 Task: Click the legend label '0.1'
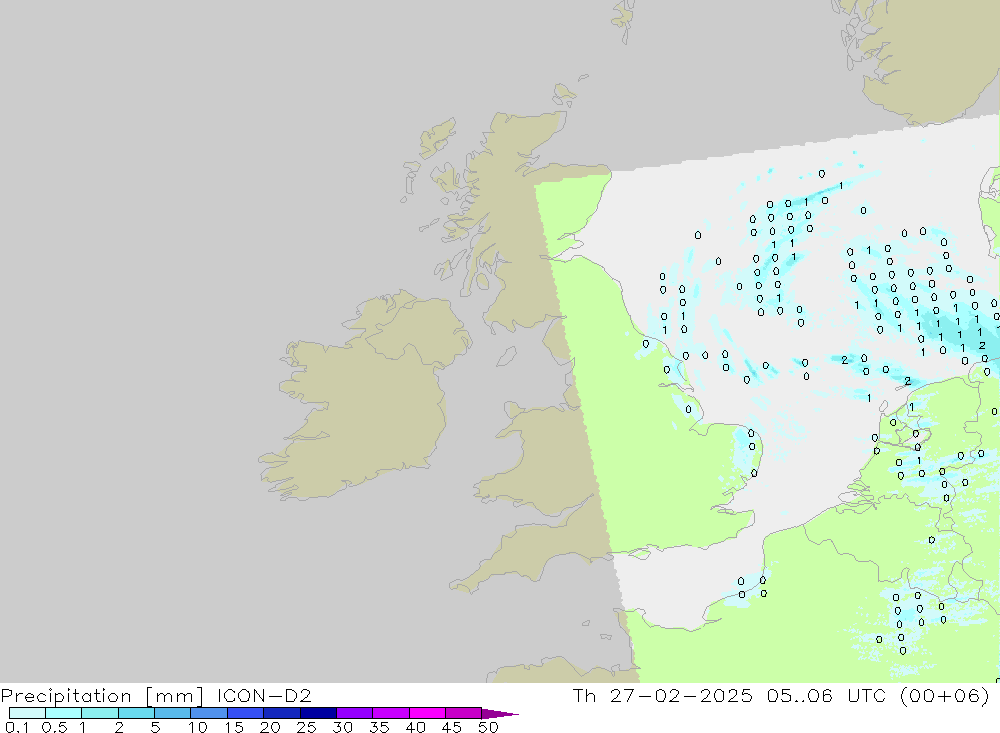[17, 727]
